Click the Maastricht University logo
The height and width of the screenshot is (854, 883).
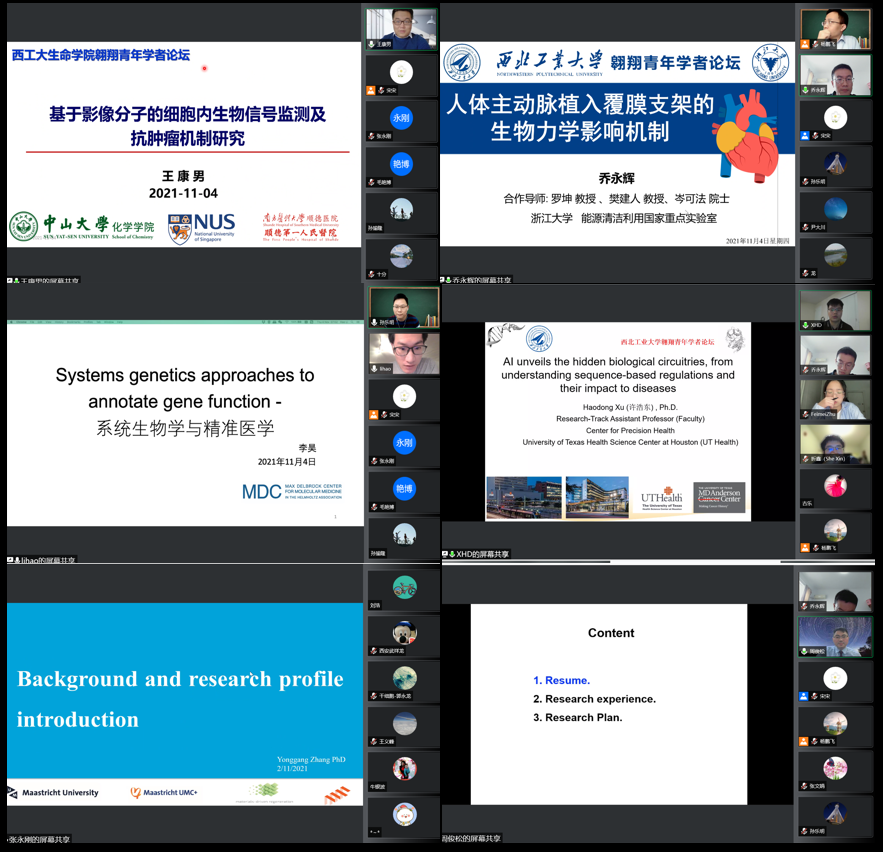click(x=54, y=793)
